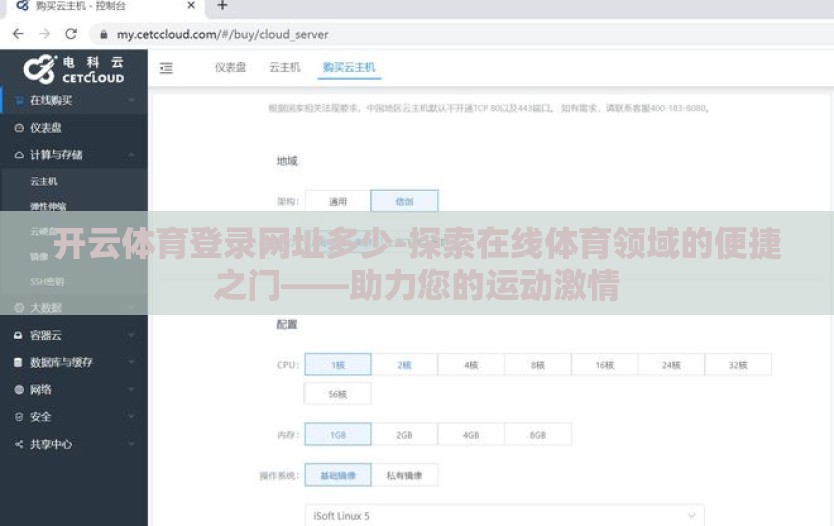Click the site lock icon

(x=104, y=35)
